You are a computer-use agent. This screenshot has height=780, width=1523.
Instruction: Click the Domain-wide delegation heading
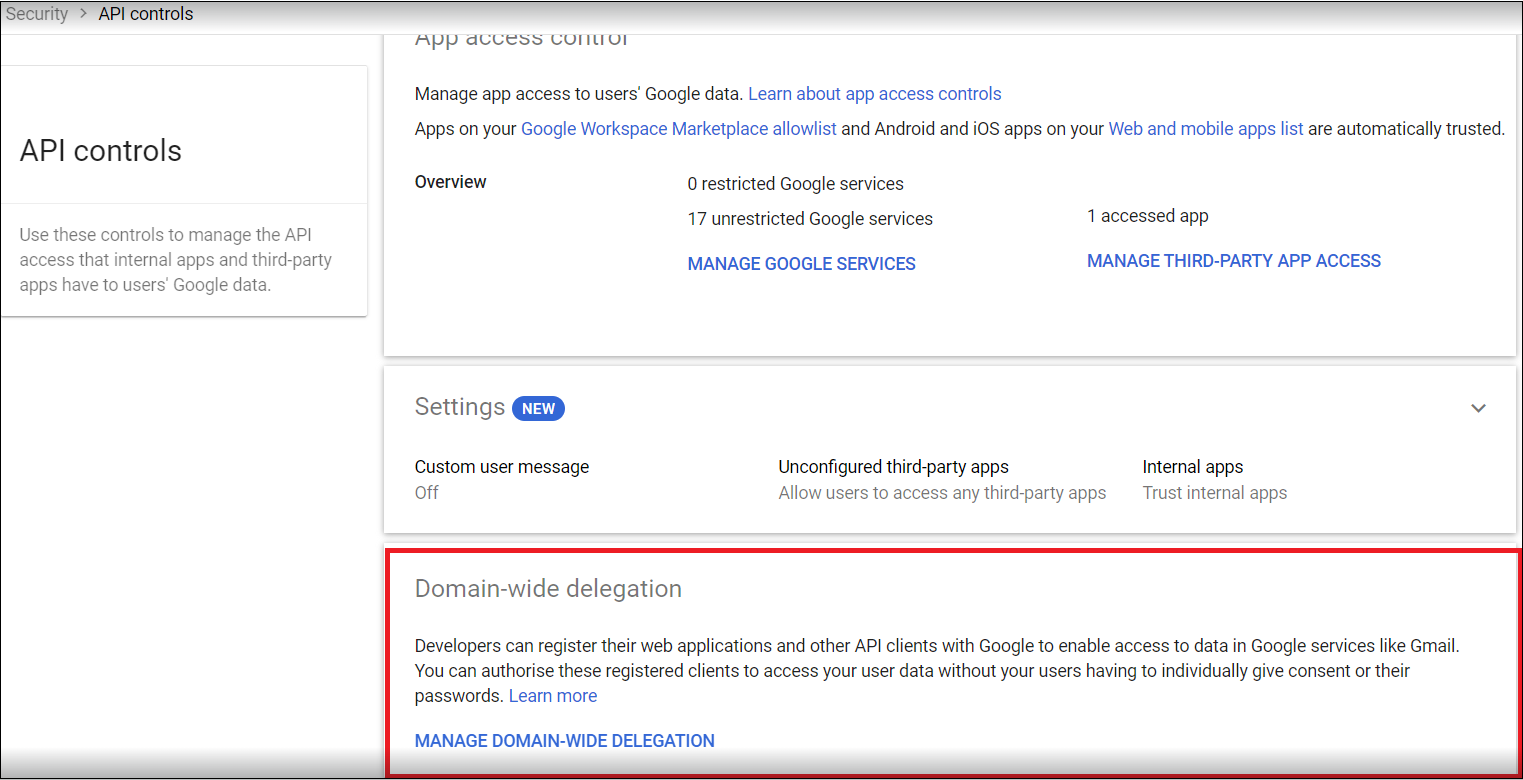click(548, 589)
